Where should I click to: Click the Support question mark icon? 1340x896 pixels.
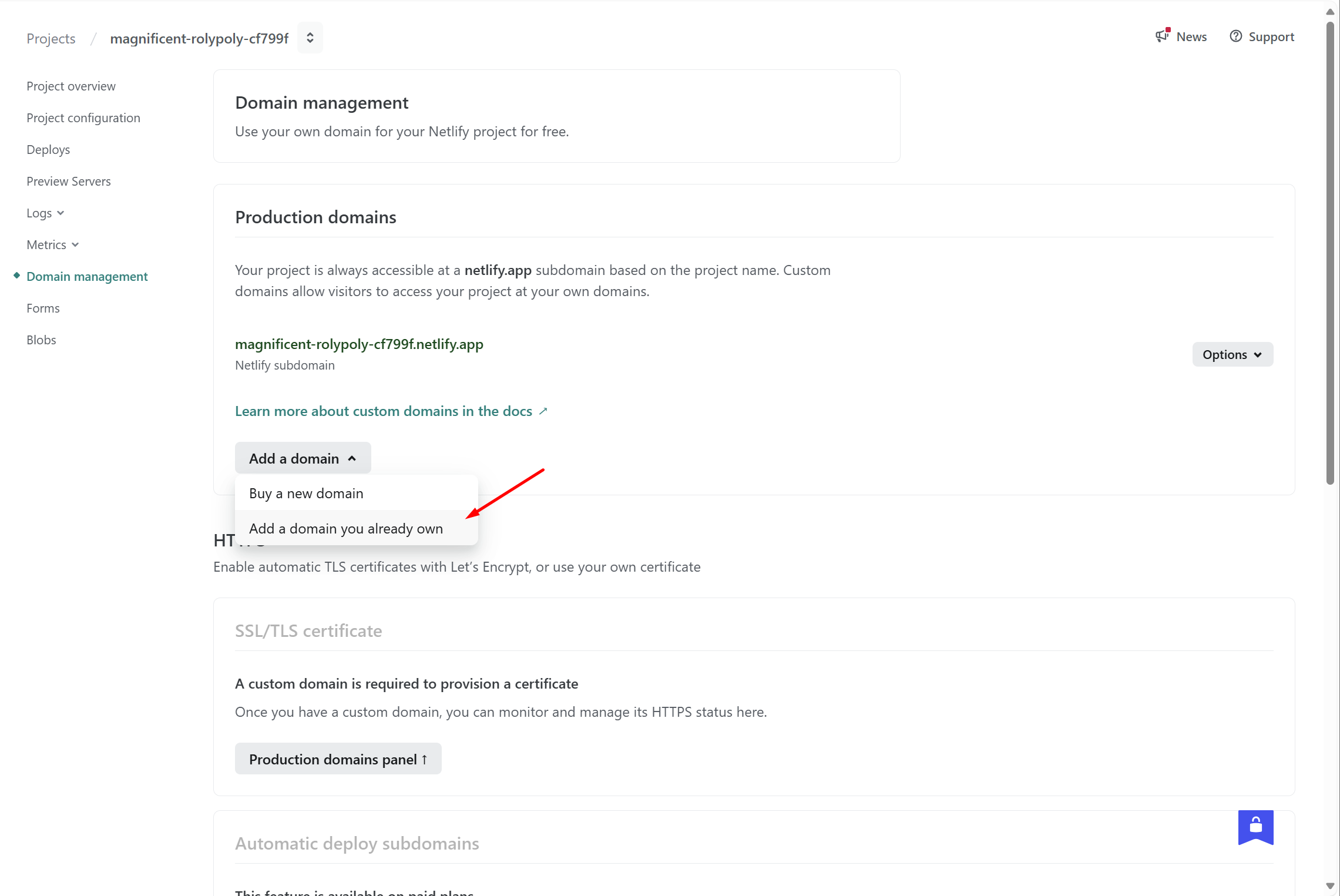(x=1236, y=36)
